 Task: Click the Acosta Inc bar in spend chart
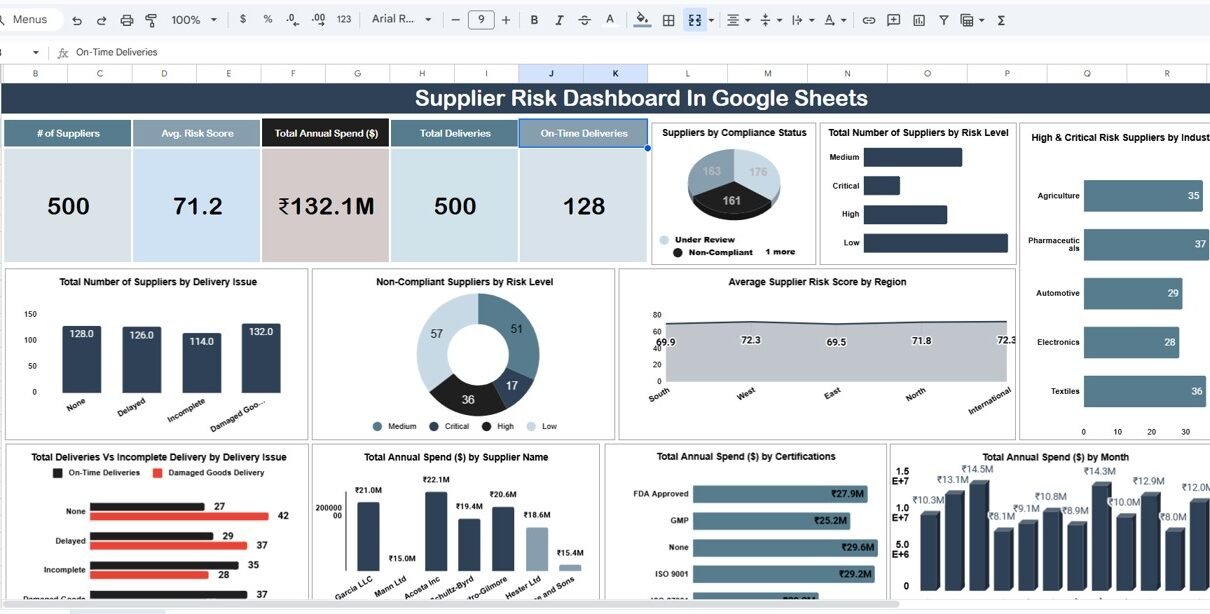tap(436, 531)
